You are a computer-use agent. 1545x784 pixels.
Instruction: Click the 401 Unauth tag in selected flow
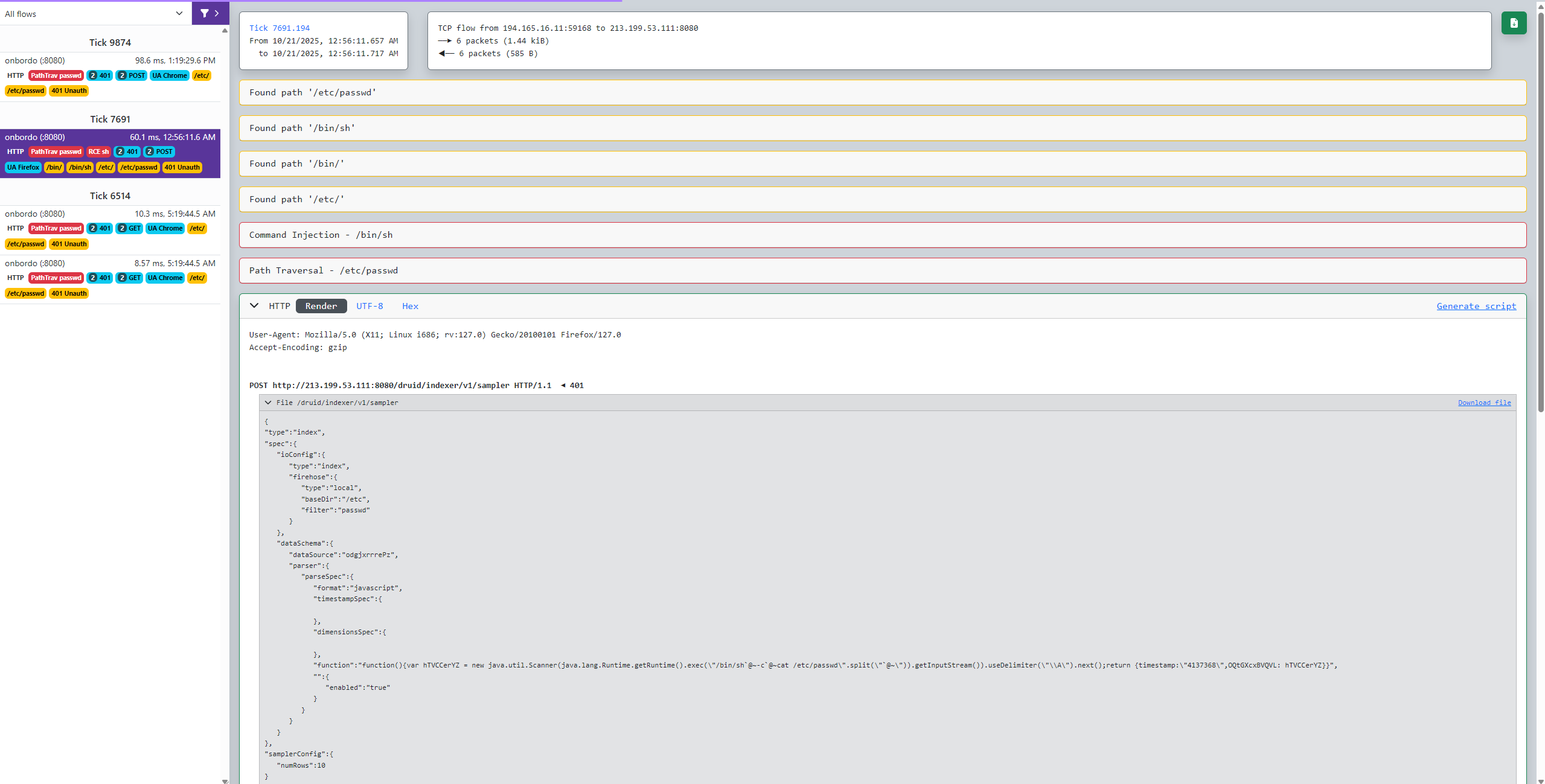pyautogui.click(x=182, y=168)
